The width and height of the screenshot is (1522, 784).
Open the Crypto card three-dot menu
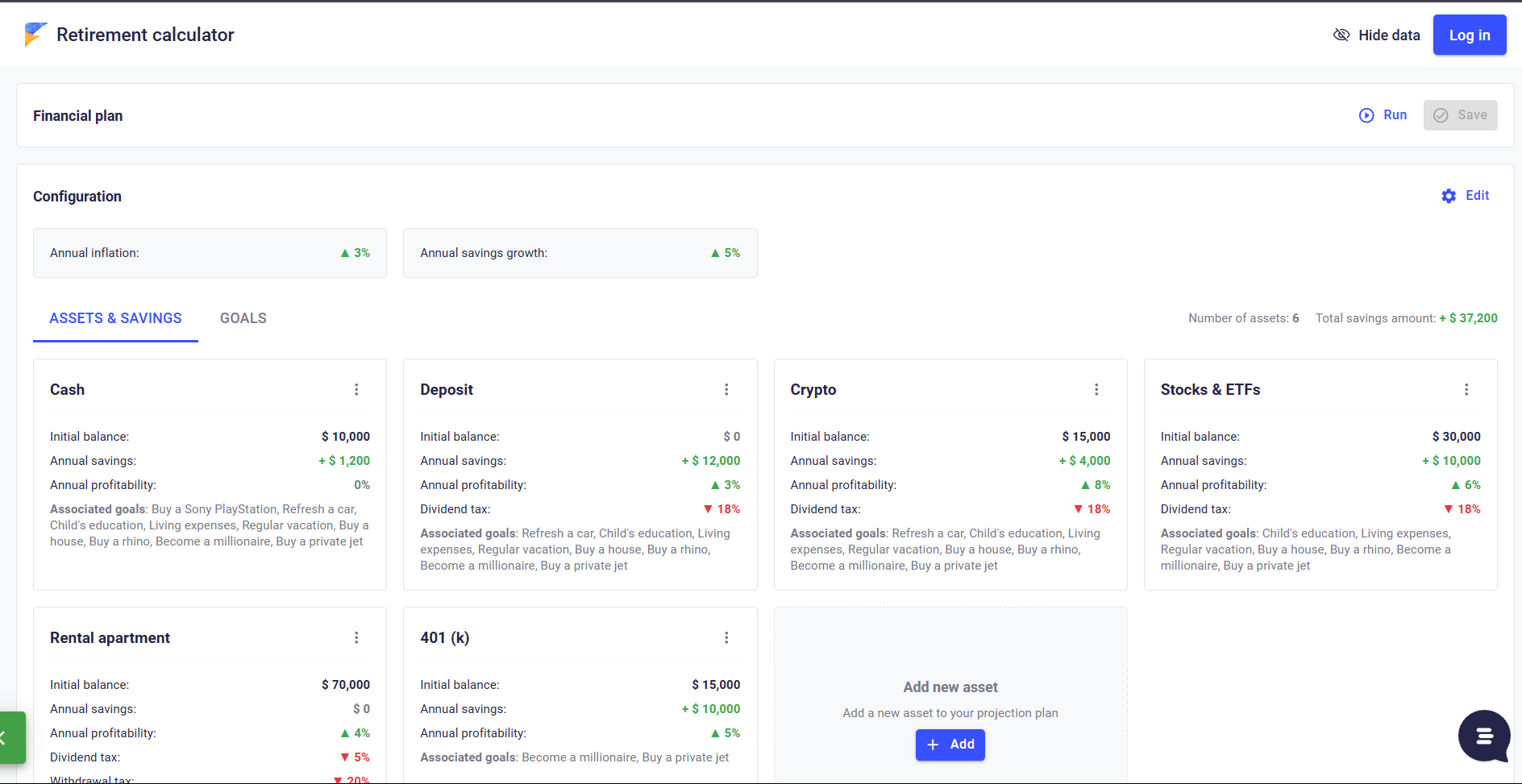(1096, 390)
